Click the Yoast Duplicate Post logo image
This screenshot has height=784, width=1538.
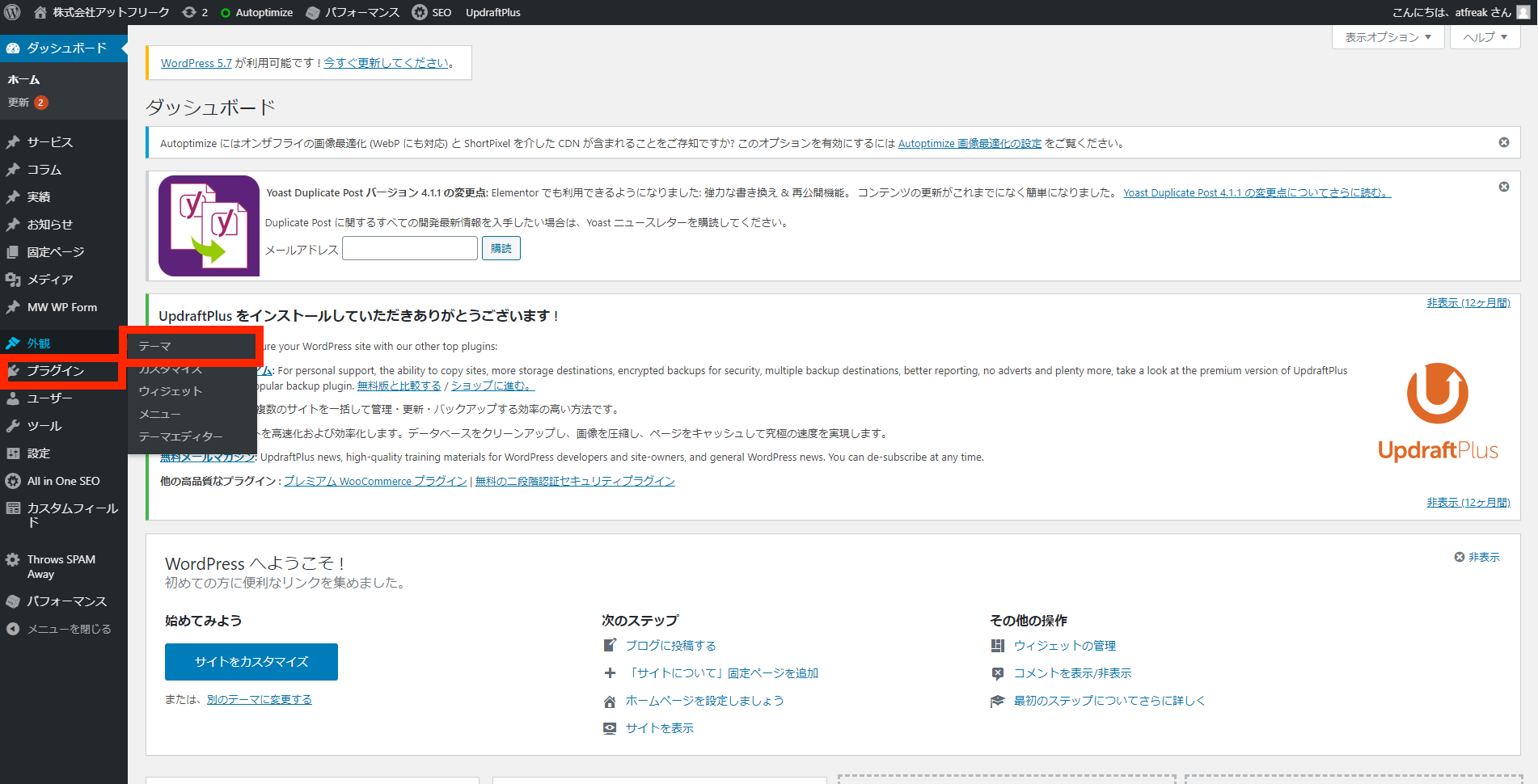[209, 226]
